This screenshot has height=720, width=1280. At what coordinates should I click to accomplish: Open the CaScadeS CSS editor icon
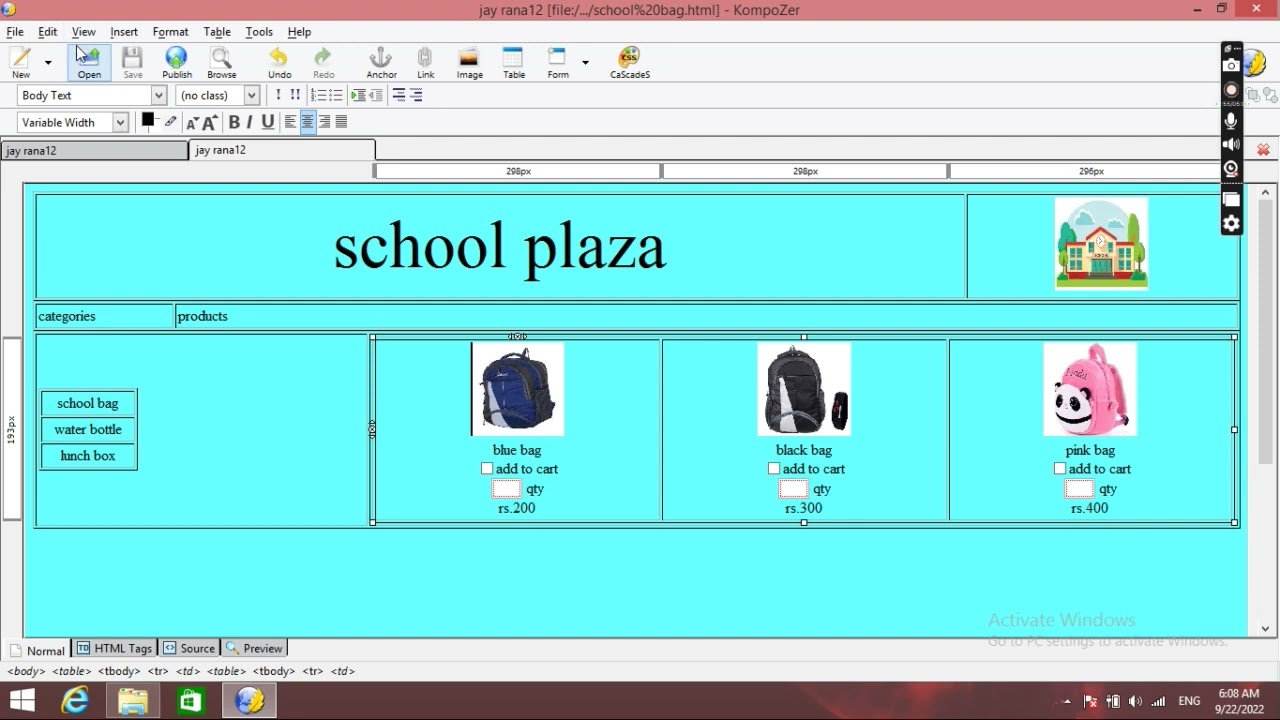tap(629, 62)
